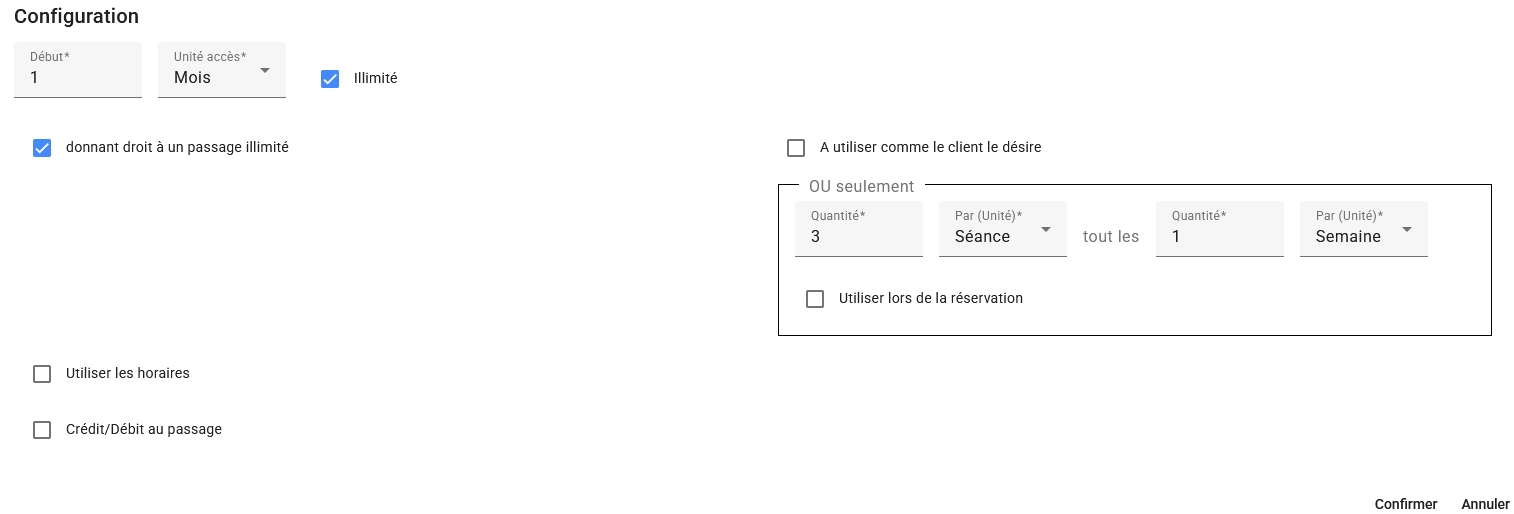Click the arrow icon beside Séance
The height and width of the screenshot is (514, 1514).
pos(1046,230)
